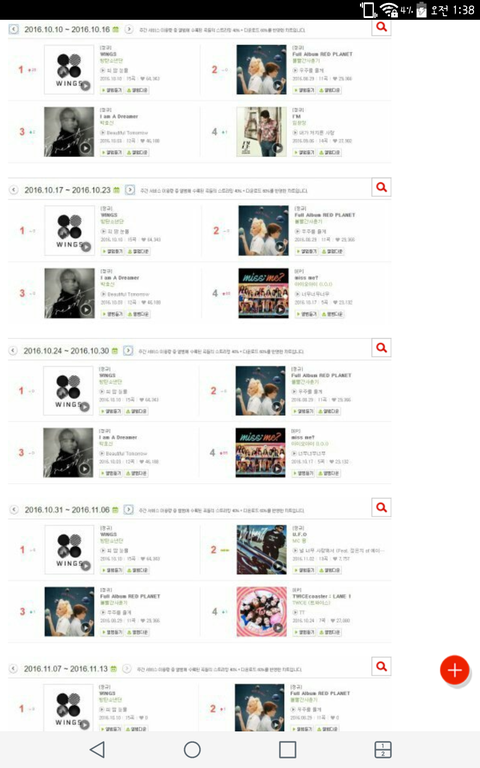The width and height of the screenshot is (480, 768).
Task: Play the WINGS album in the 2016.10.10 week
Action: click(85, 86)
